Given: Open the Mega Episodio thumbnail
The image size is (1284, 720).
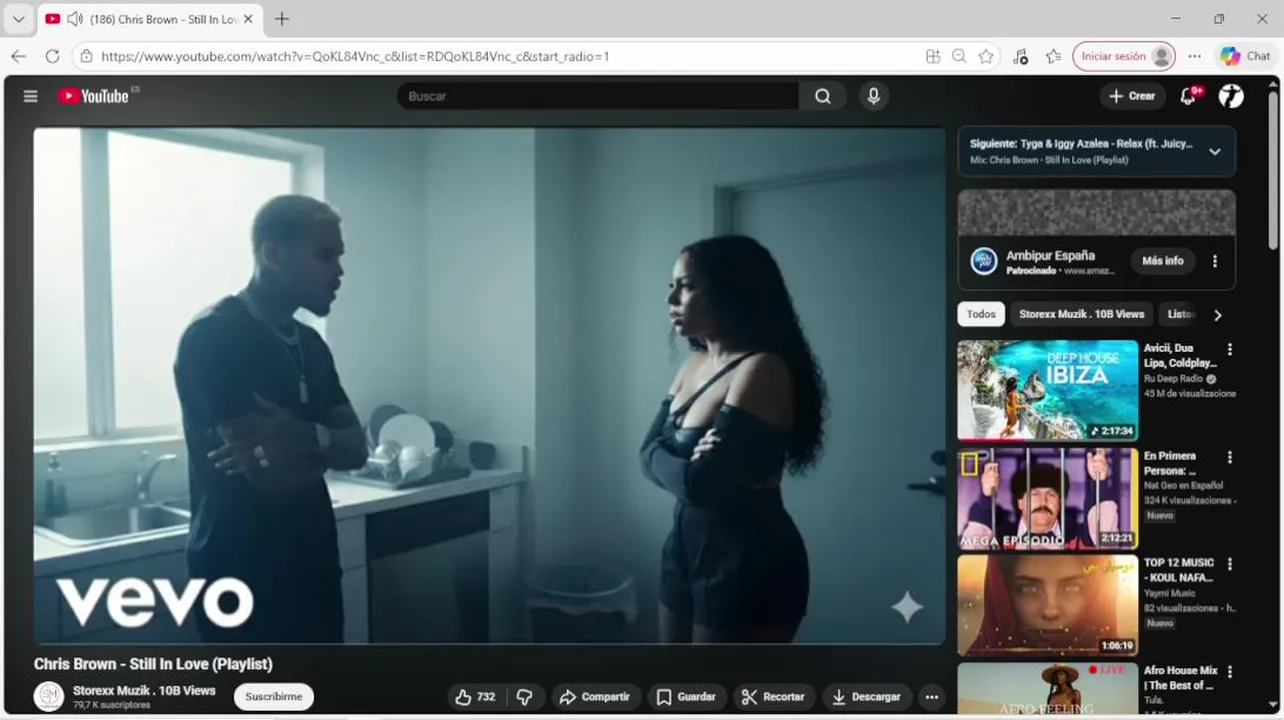Looking at the screenshot, I should point(1047,498).
